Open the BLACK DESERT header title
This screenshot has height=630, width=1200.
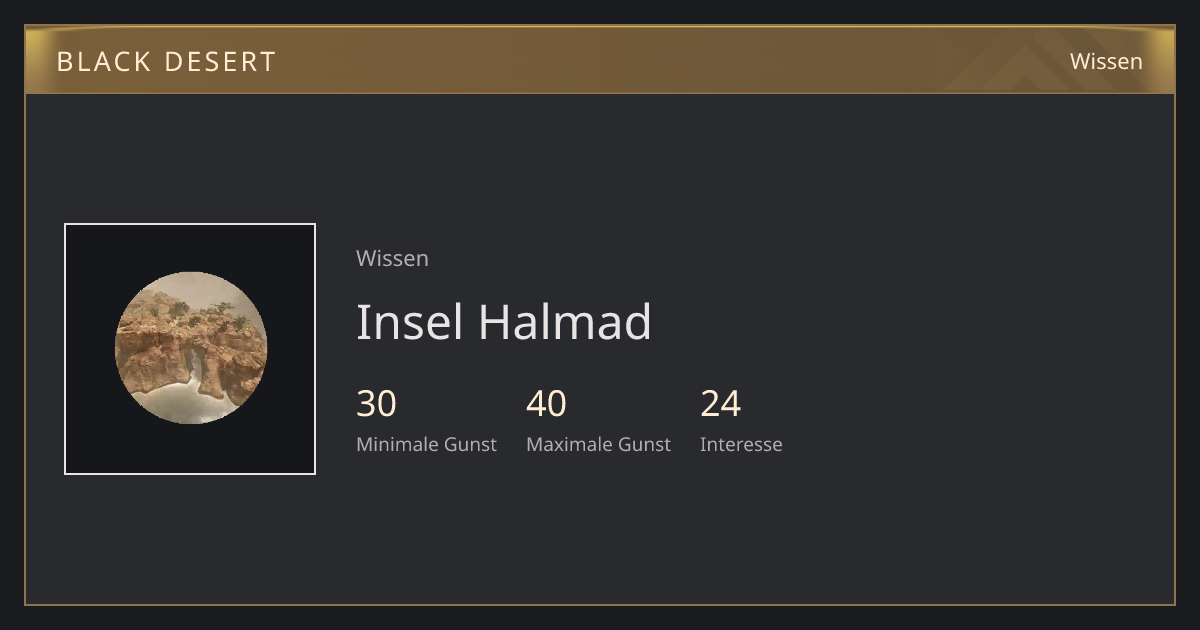[x=166, y=61]
